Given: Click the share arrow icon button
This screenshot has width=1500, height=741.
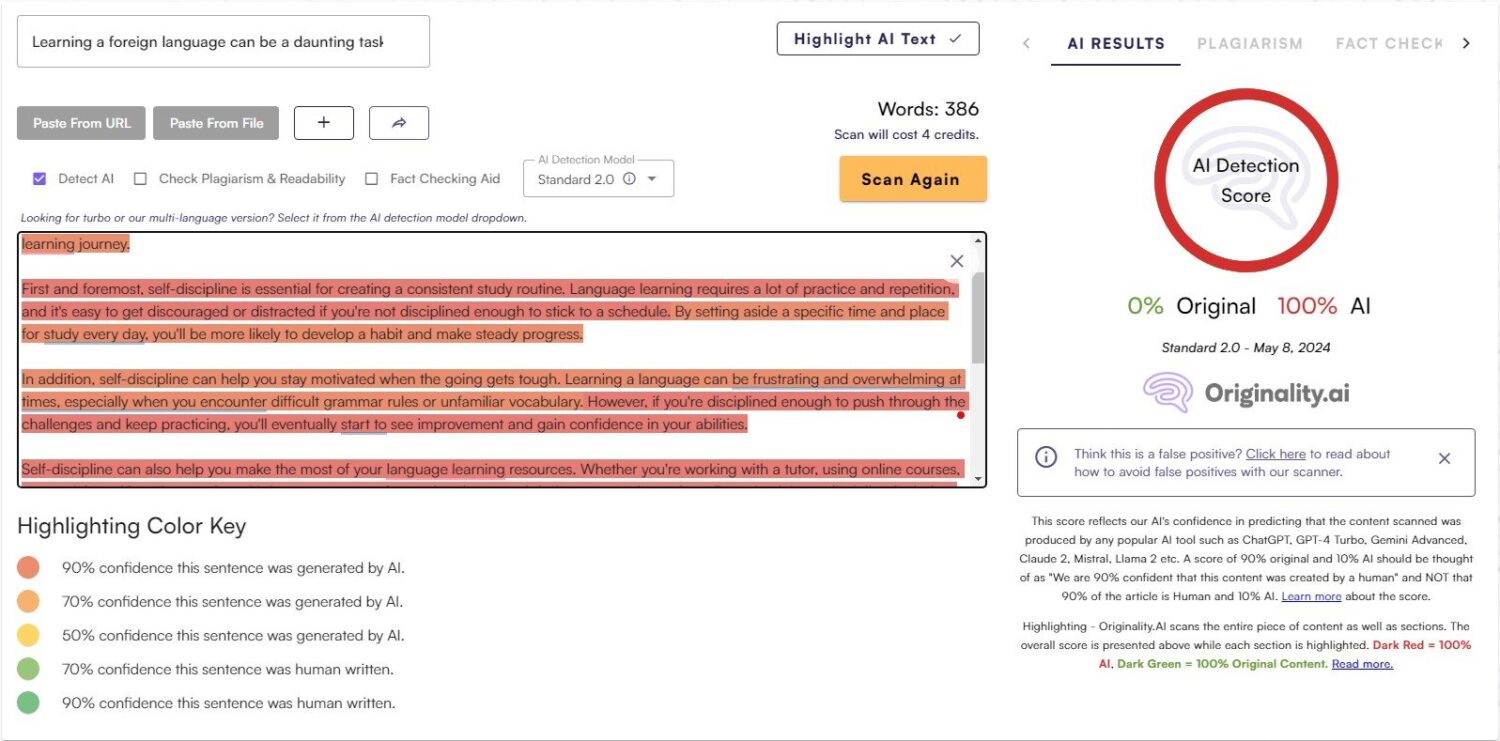Looking at the screenshot, I should click(398, 123).
